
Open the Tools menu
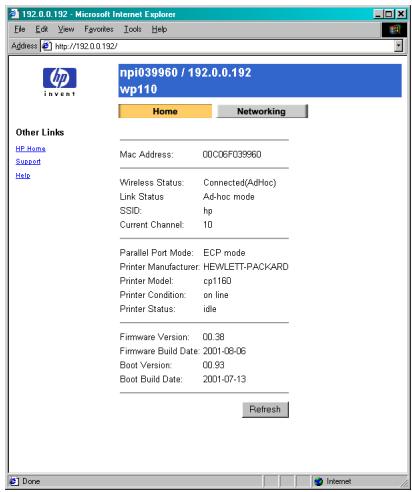tap(133, 29)
